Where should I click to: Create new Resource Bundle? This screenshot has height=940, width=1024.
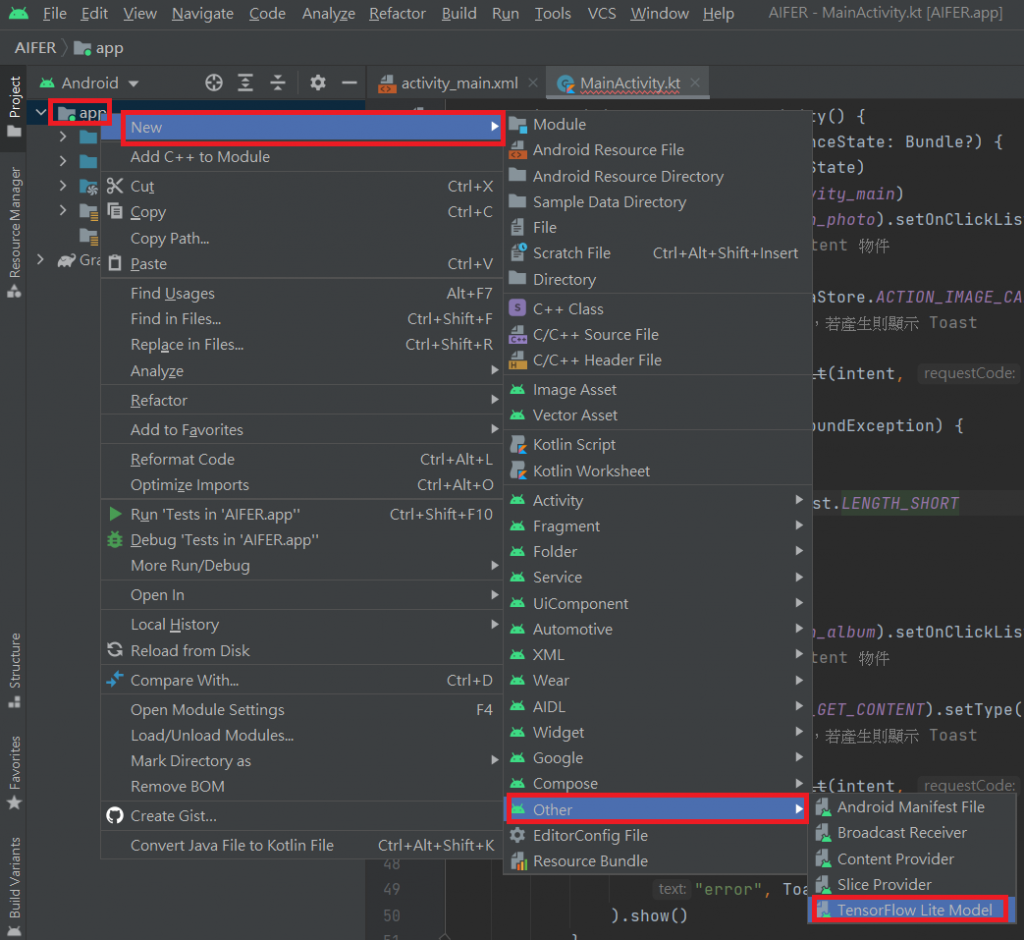(x=657, y=861)
